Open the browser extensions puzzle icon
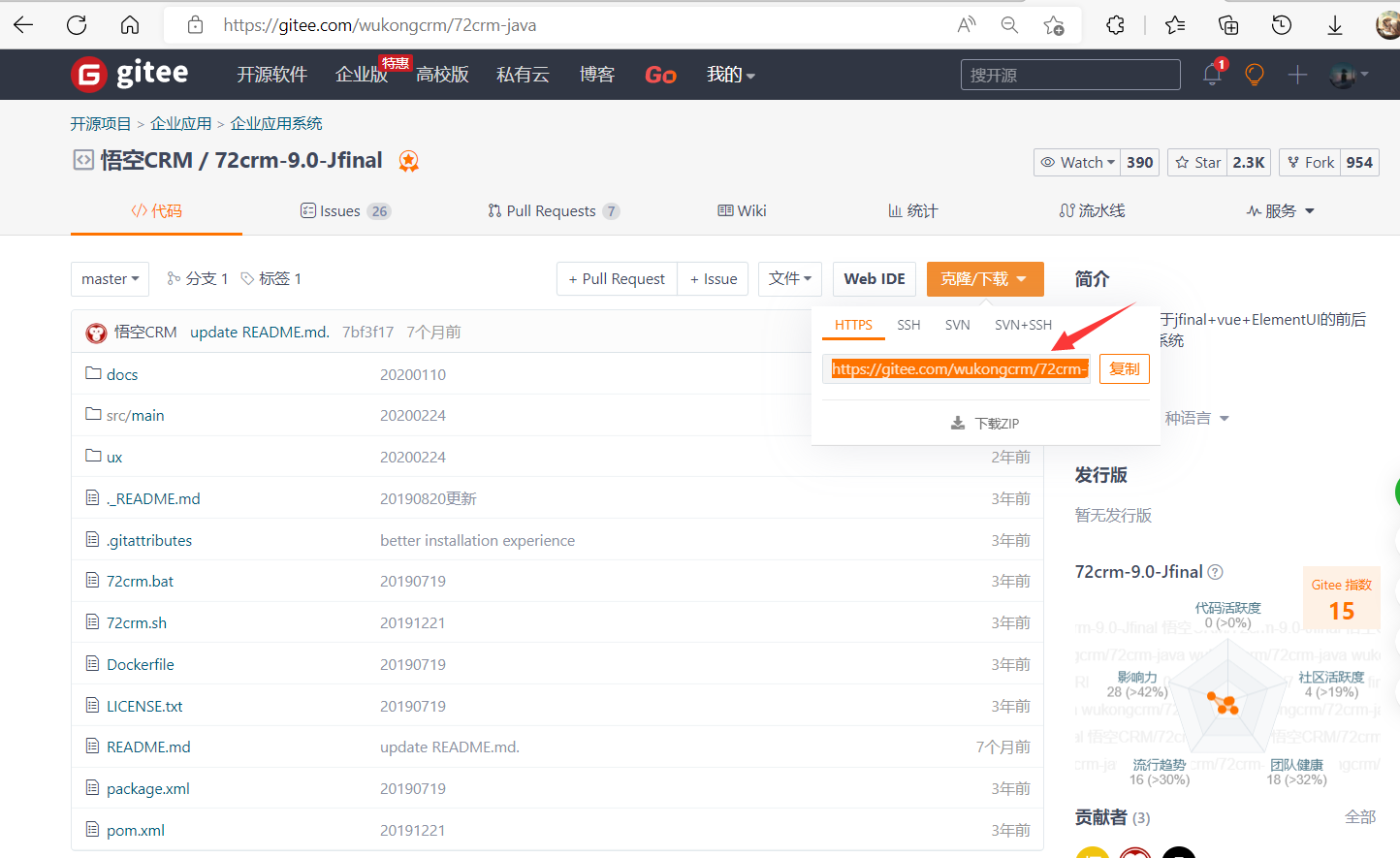This screenshot has width=1400, height=858. click(x=1115, y=25)
